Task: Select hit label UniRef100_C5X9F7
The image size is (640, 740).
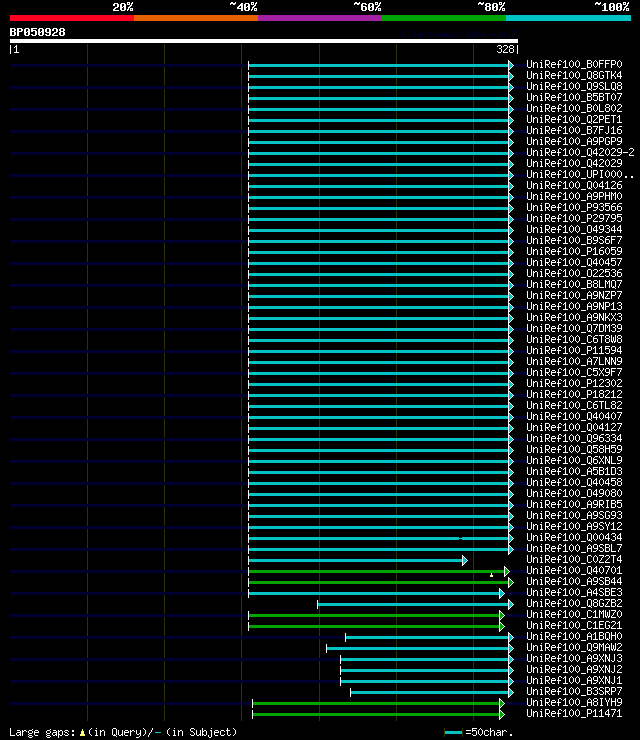Action: (x=574, y=373)
